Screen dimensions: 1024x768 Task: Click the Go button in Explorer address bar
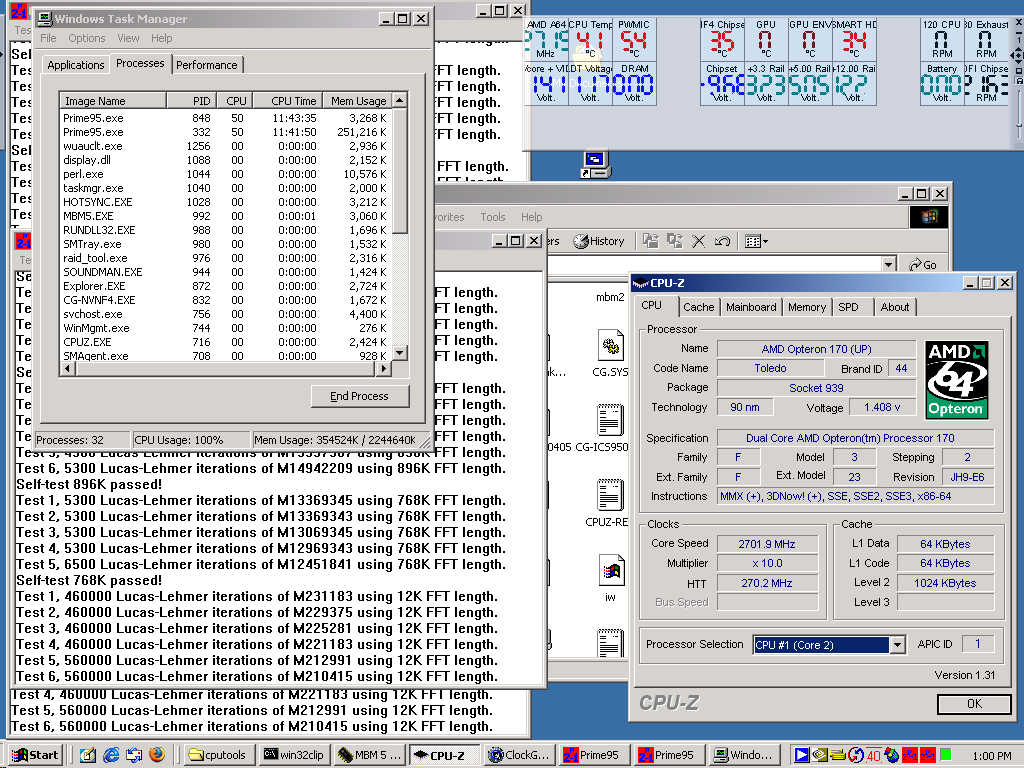click(923, 264)
